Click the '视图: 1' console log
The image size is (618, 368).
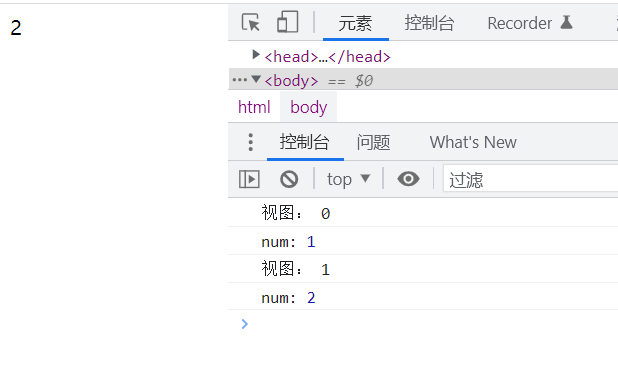click(423, 269)
